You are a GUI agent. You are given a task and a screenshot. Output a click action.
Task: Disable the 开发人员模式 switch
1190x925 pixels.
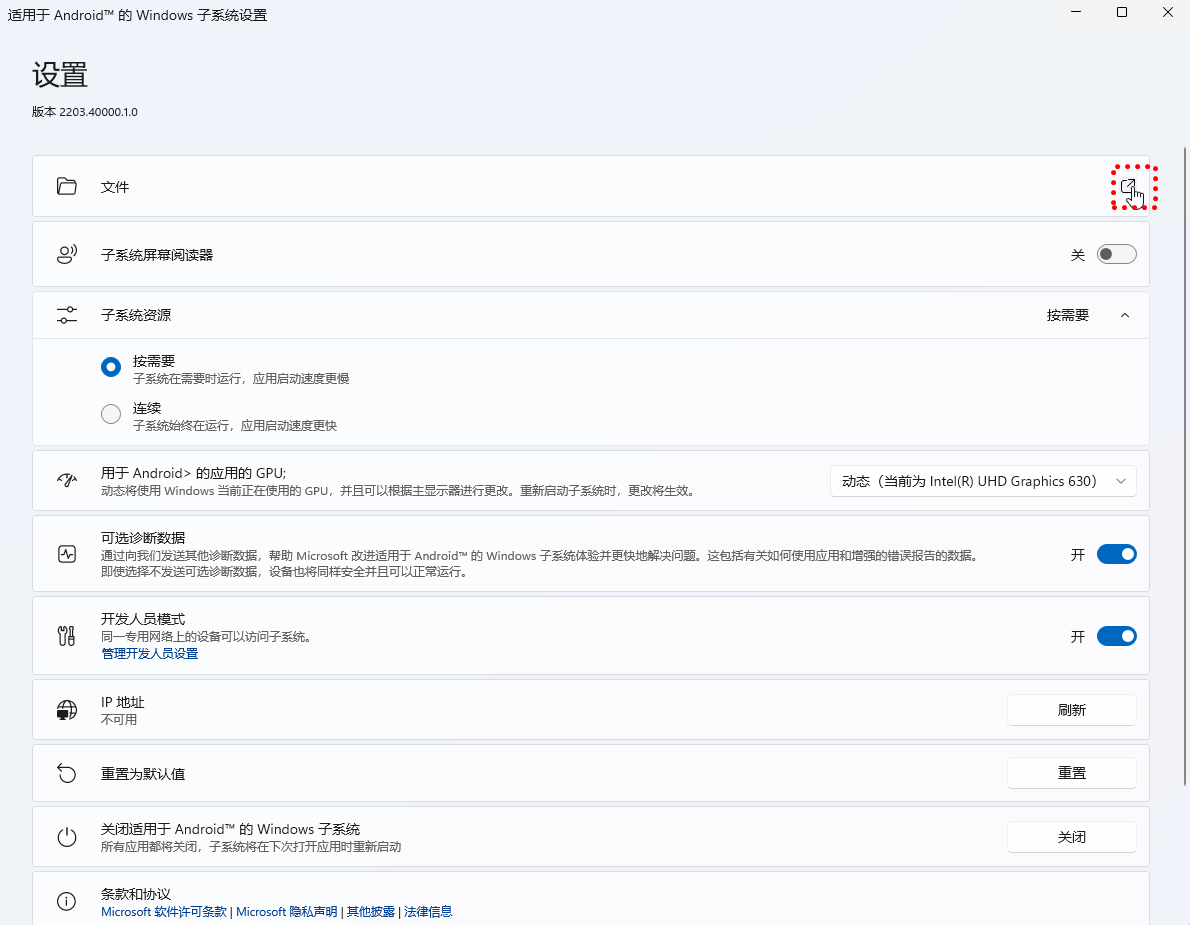pyautogui.click(x=1116, y=636)
